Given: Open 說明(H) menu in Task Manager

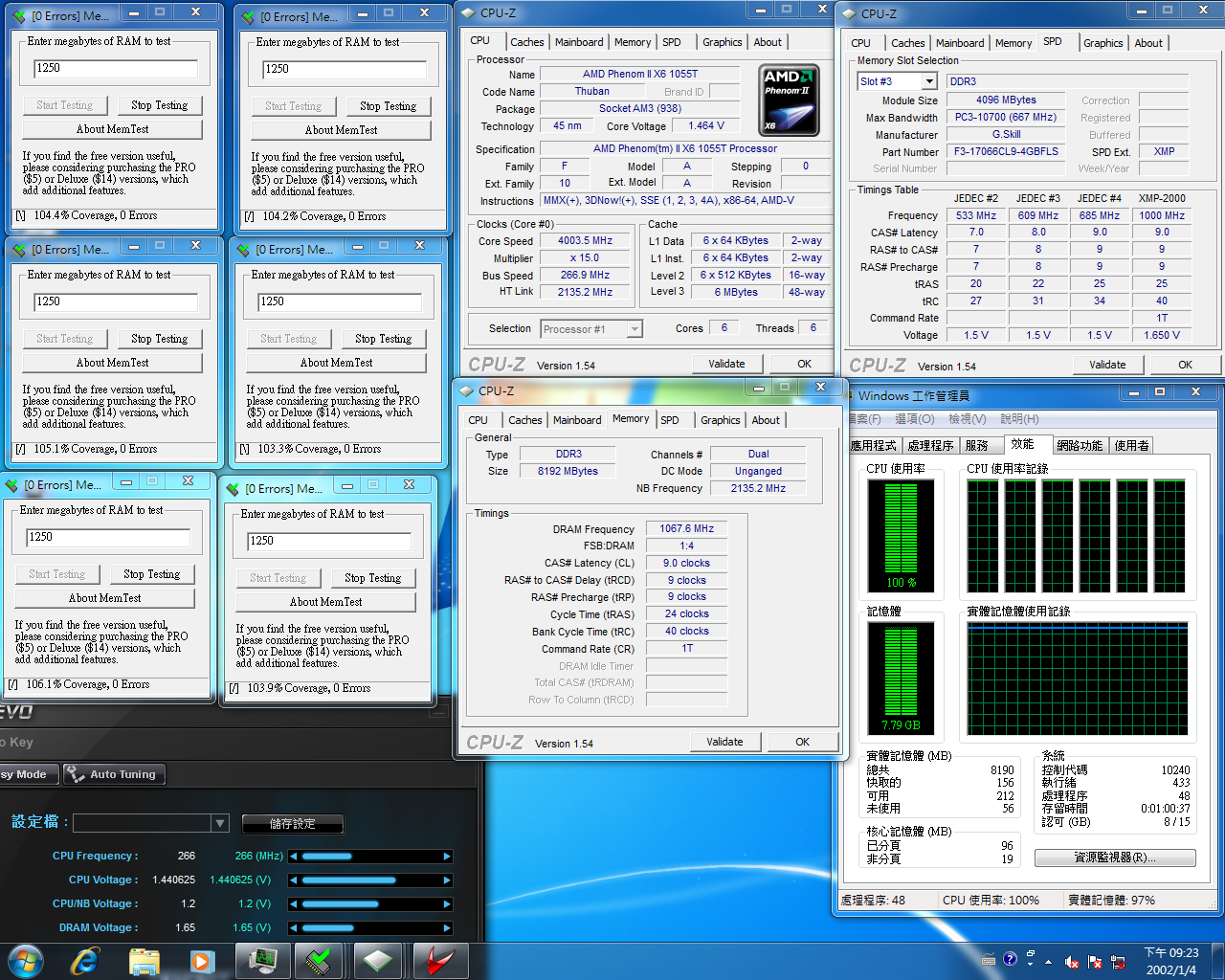Looking at the screenshot, I should click(1019, 419).
